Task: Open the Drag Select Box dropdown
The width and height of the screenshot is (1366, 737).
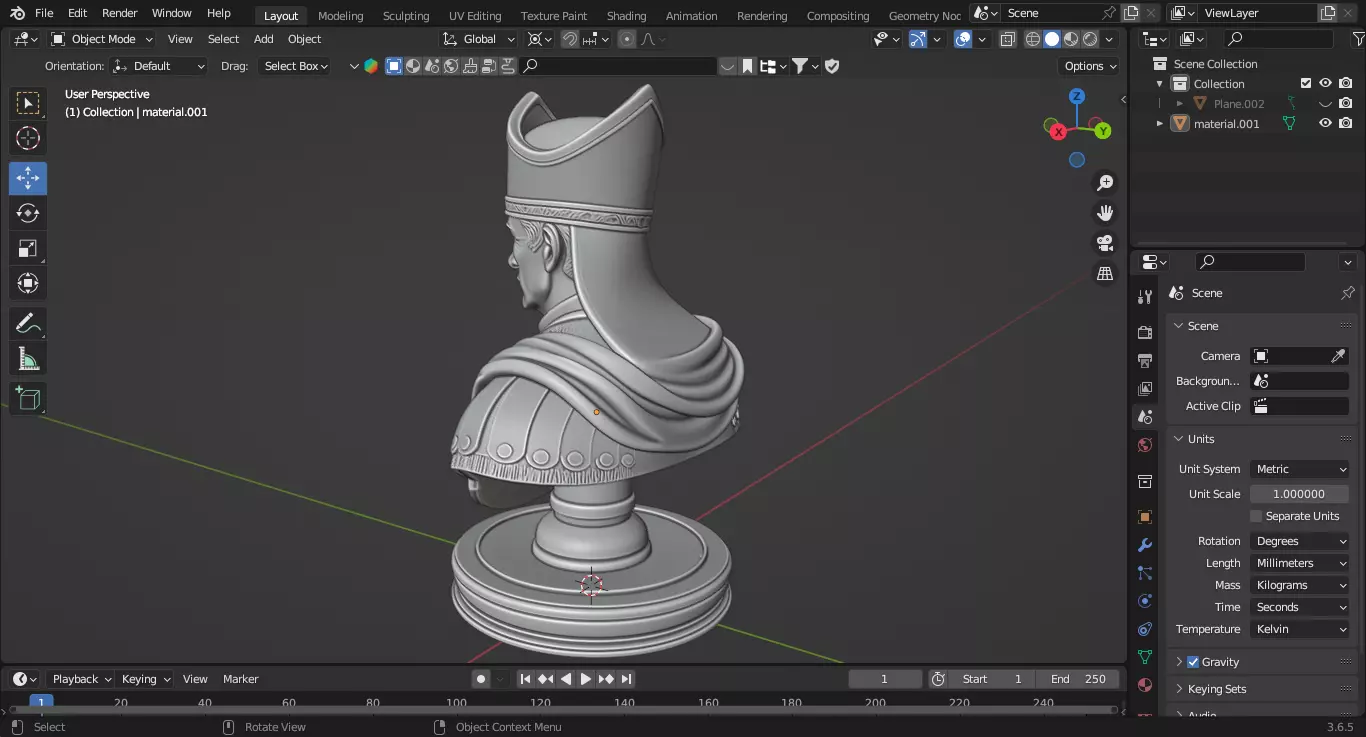Action: tap(294, 66)
